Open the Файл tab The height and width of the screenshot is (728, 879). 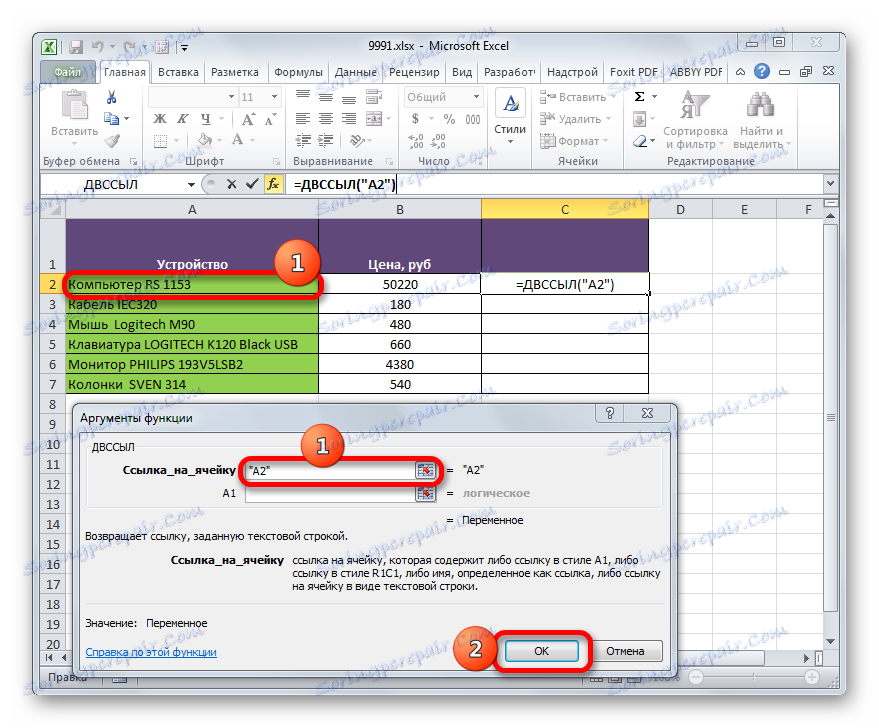pos(67,72)
